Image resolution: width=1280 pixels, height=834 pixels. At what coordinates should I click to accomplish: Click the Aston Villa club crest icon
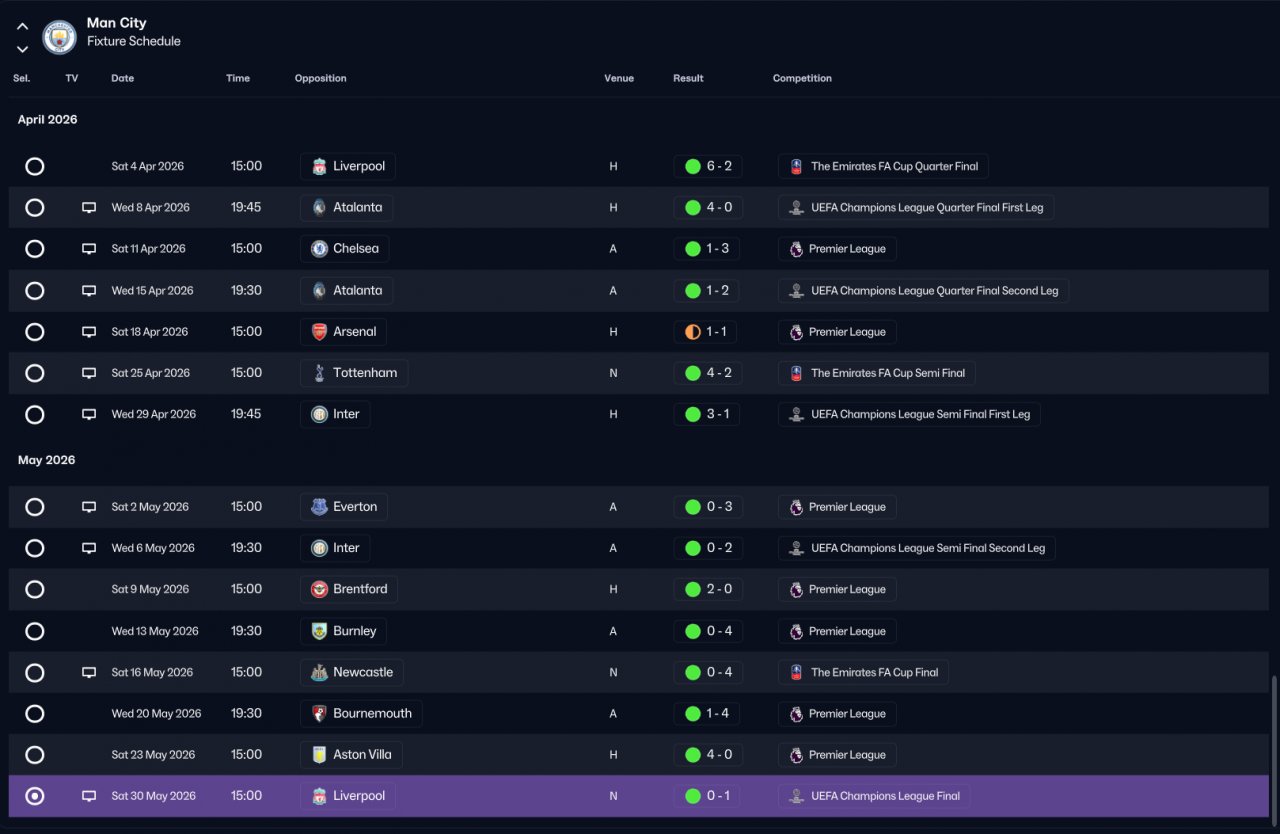tap(319, 755)
